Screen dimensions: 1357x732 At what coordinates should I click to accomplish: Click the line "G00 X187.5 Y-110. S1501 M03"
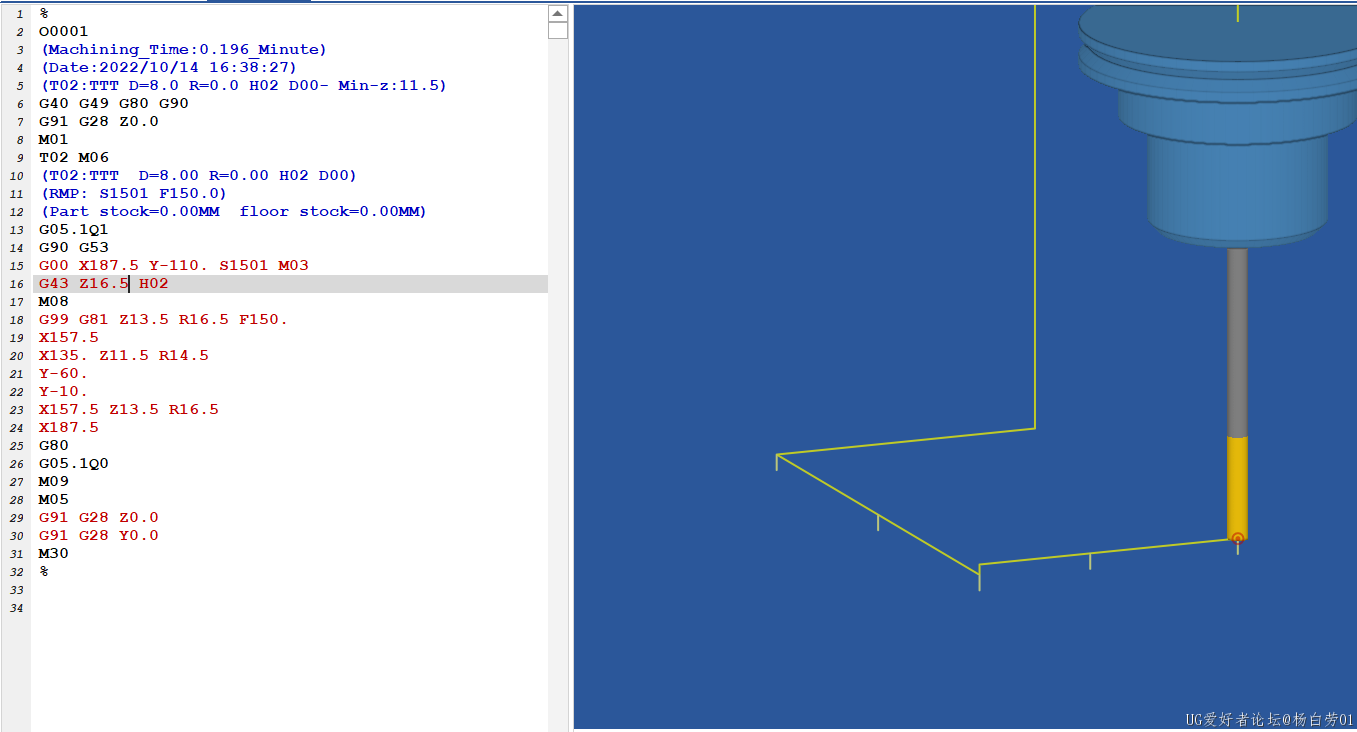click(174, 265)
